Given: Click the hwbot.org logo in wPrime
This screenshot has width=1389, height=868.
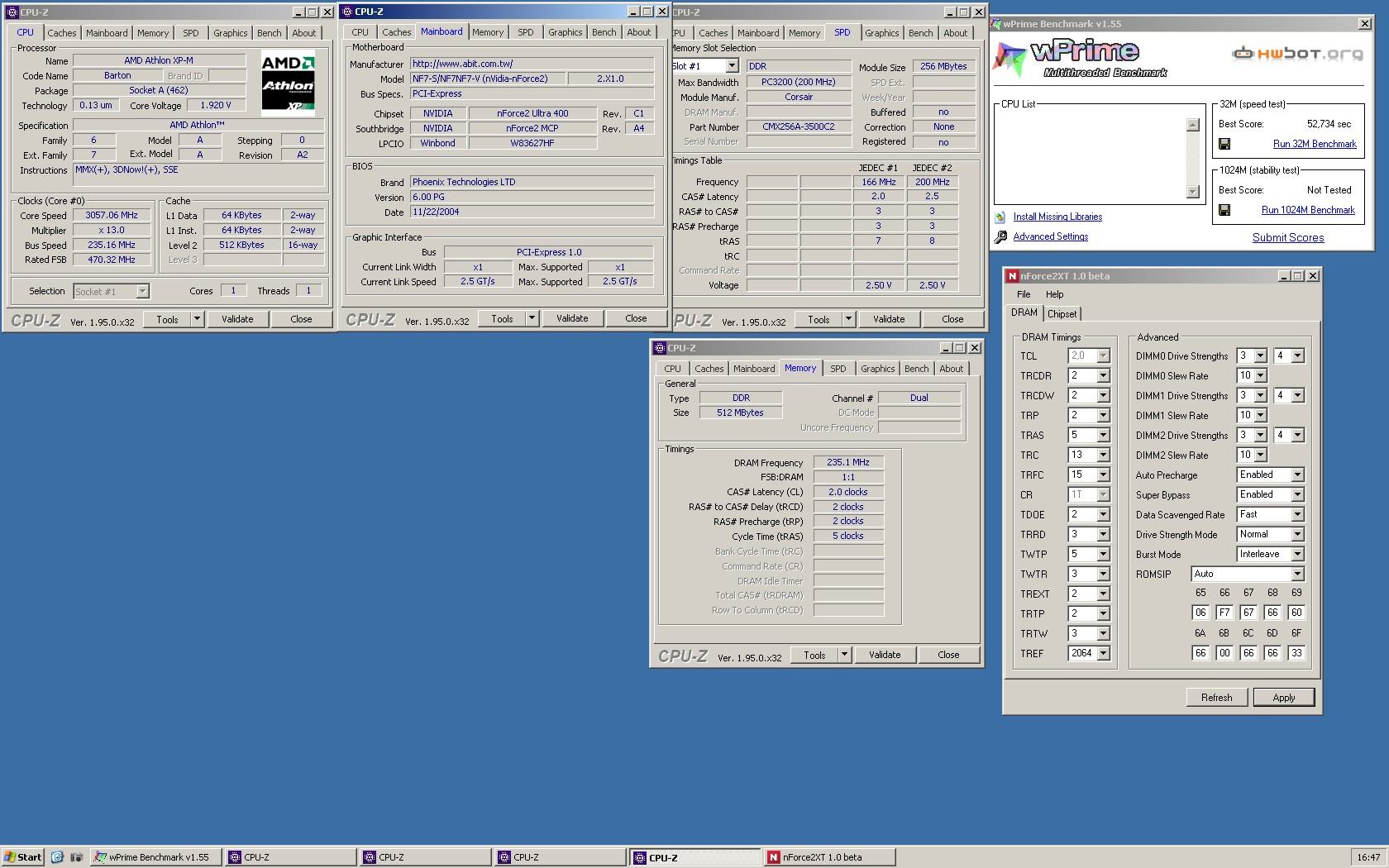Looking at the screenshot, I should coord(1297,54).
